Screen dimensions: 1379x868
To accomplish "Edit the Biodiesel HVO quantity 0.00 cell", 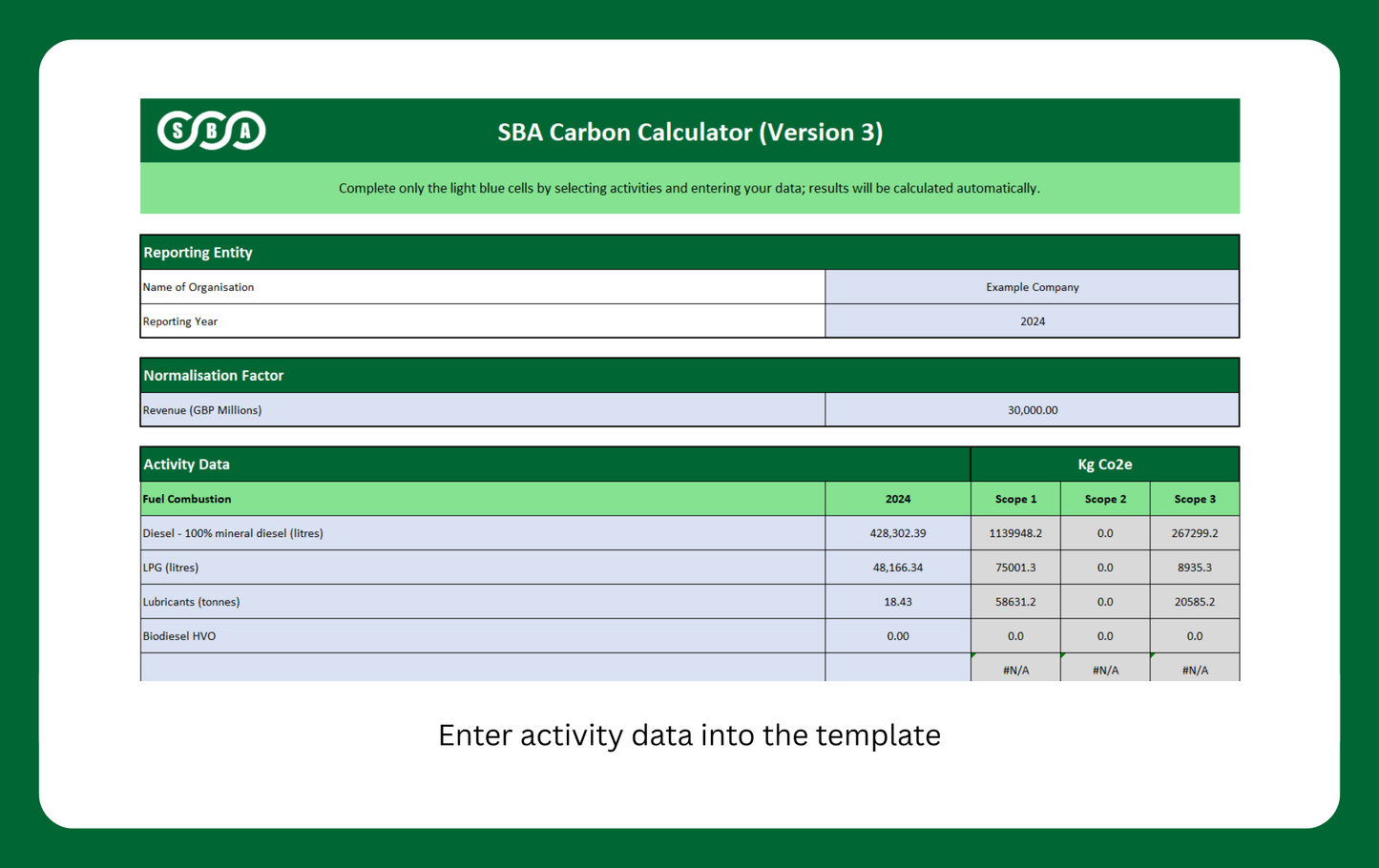I will tap(898, 636).
